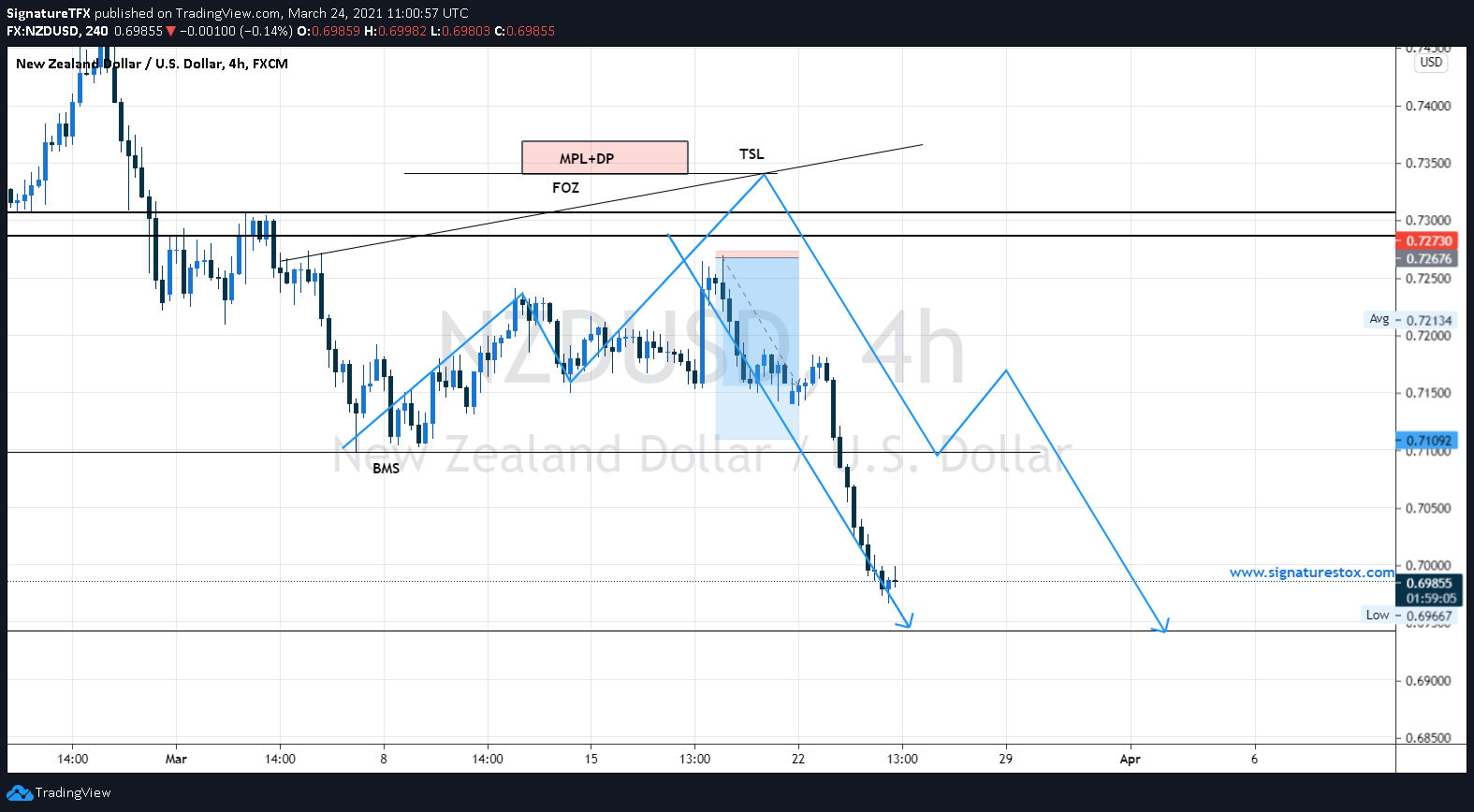
Task: Click the 8 date label on time axis
Action: point(384,759)
